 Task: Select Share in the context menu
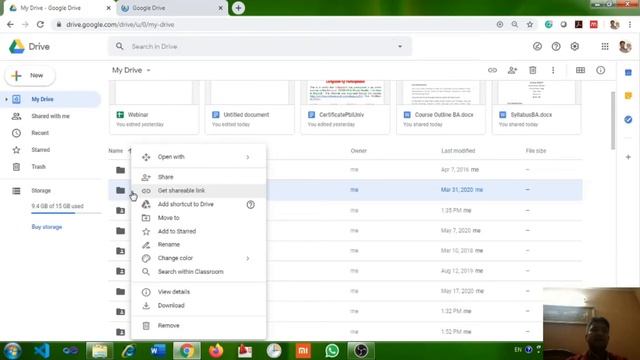click(198, 177)
